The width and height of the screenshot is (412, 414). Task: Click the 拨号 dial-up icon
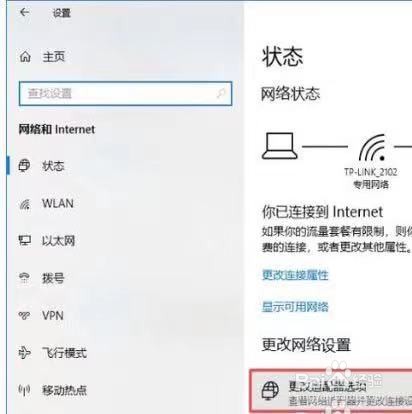tap(24, 278)
